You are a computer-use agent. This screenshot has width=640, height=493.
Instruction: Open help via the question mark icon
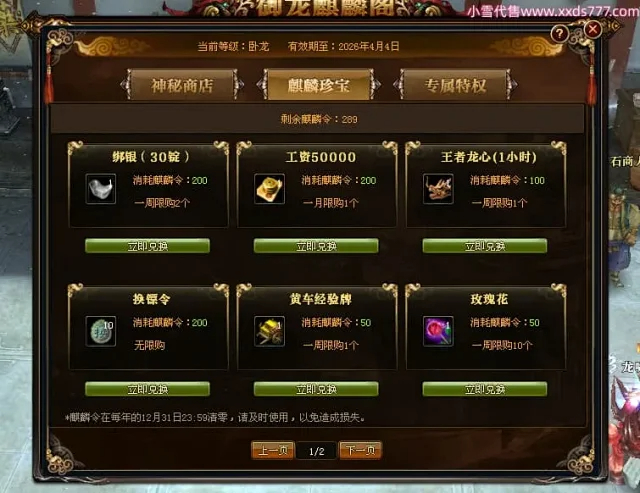pyautogui.click(x=560, y=34)
